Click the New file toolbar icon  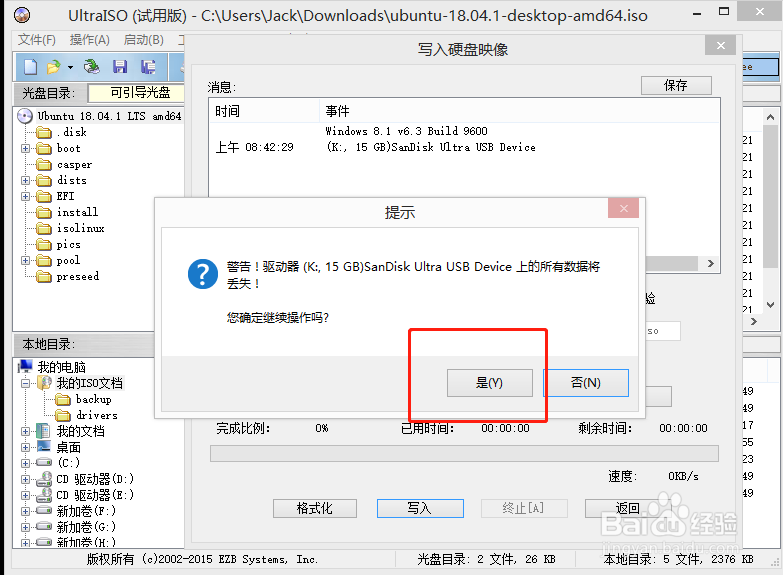(30, 66)
